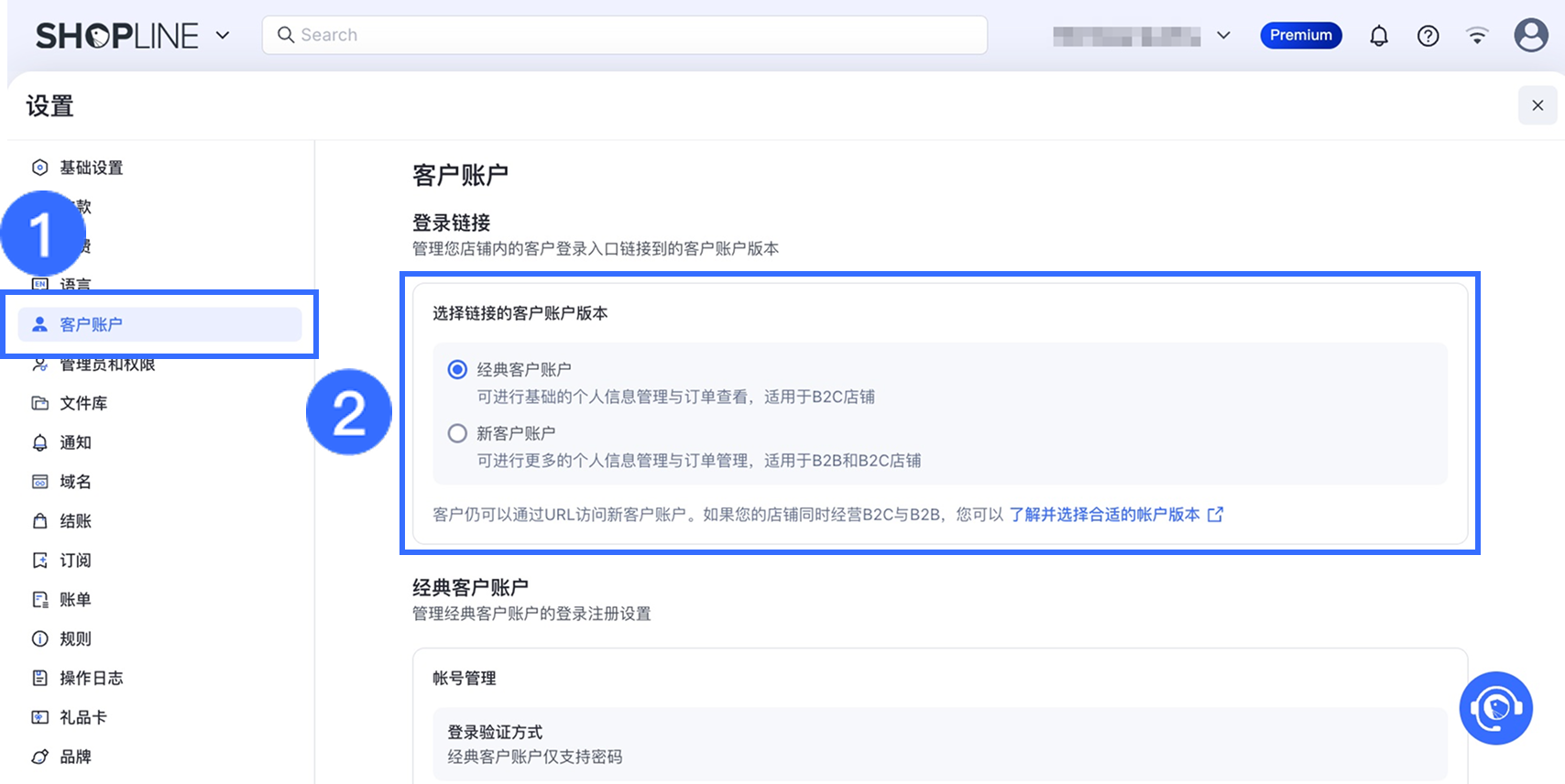
Task: Expand the store name dropdown chevron
Action: point(1223,36)
